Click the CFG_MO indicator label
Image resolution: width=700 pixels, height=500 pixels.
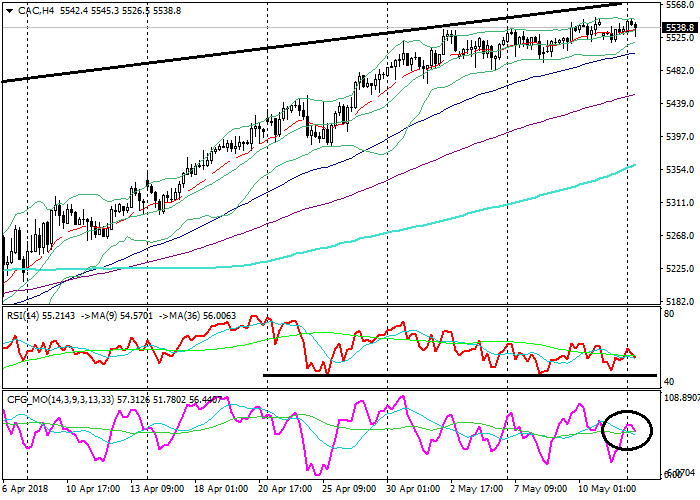30,398
